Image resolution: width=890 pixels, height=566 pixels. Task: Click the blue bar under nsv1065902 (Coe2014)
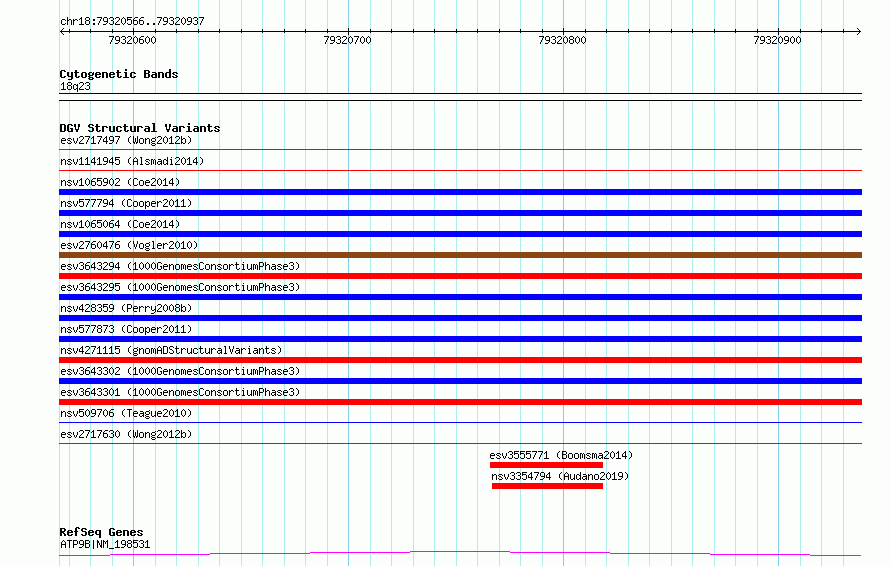click(x=460, y=192)
